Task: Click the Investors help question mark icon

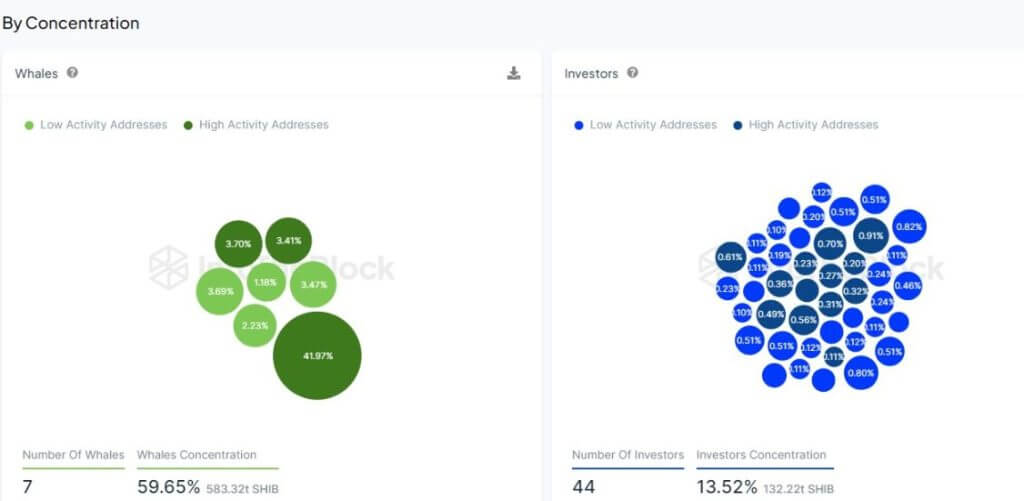Action: click(x=632, y=73)
